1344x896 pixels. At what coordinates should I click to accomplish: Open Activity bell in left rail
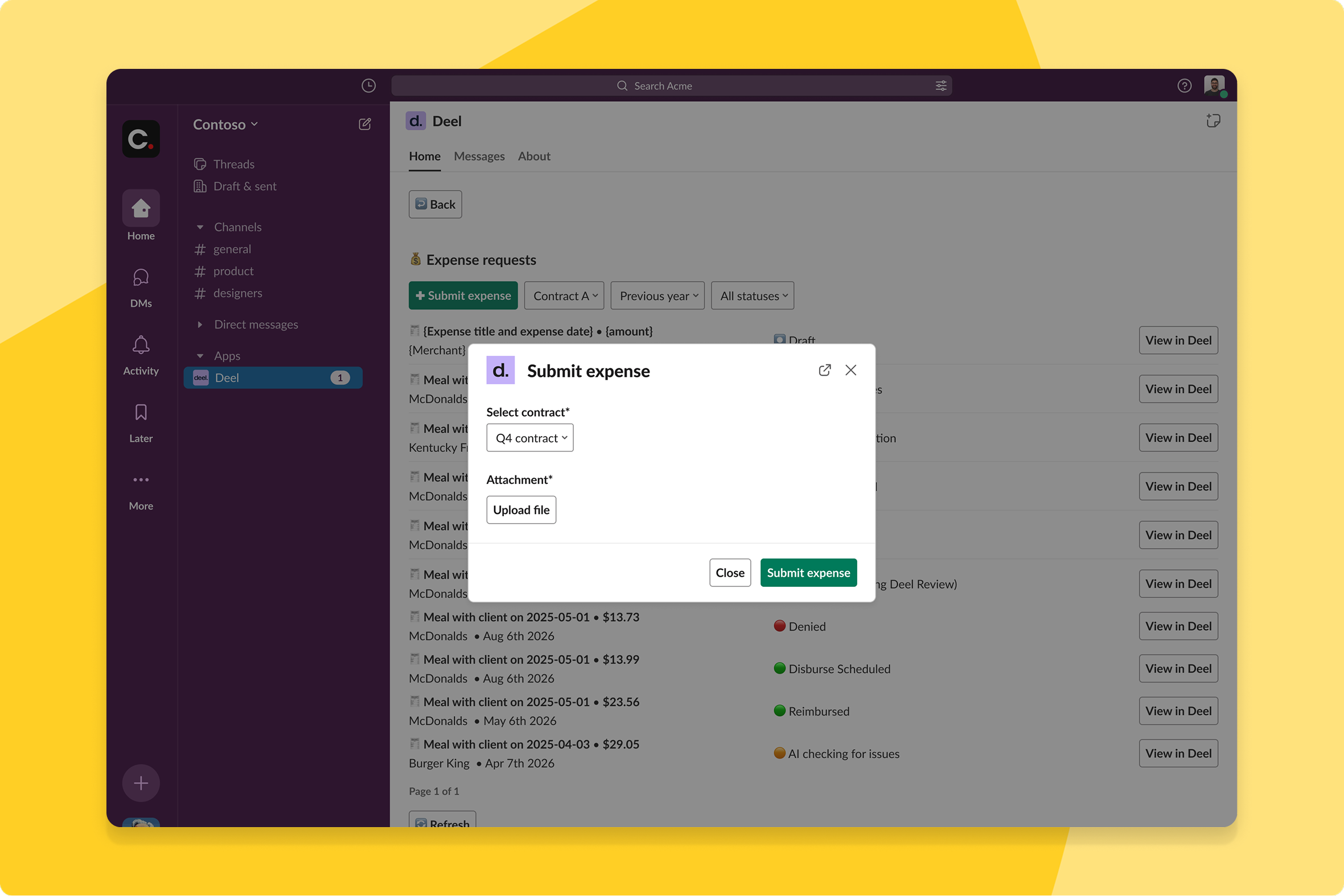[141, 355]
